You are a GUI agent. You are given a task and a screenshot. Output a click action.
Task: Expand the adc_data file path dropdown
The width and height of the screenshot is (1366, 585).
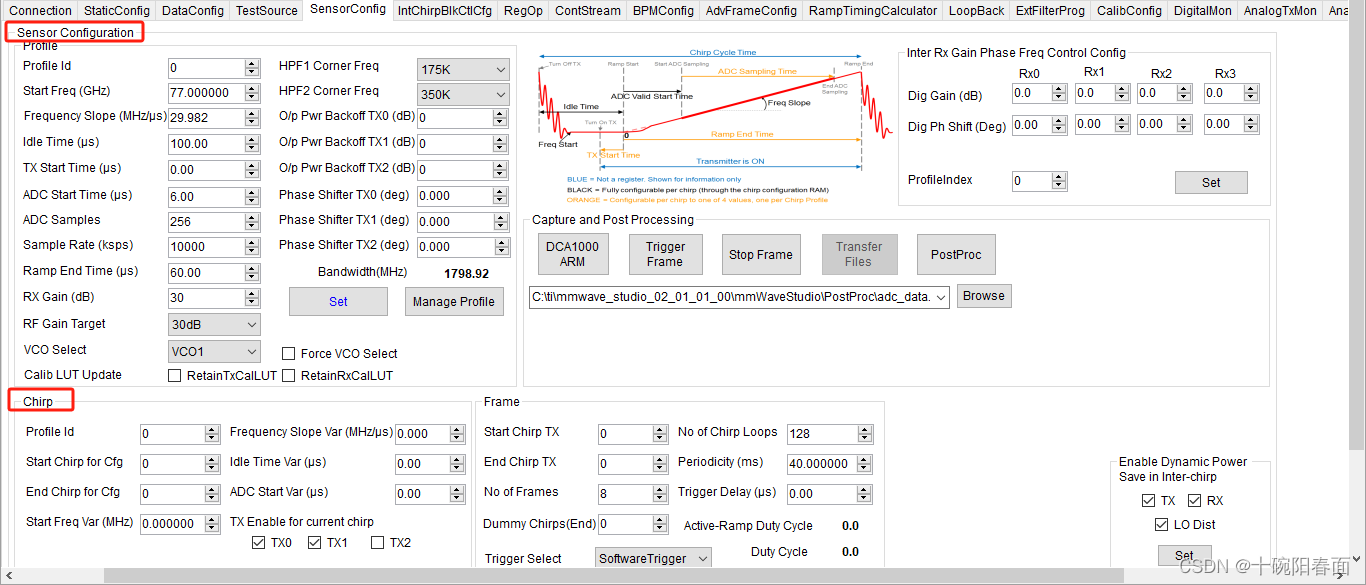[x=940, y=297]
